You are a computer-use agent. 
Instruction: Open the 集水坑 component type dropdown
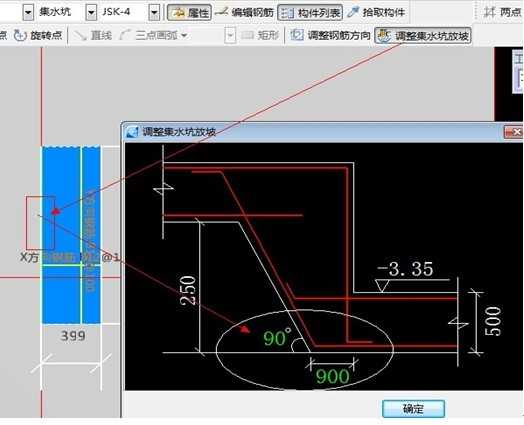click(91, 13)
